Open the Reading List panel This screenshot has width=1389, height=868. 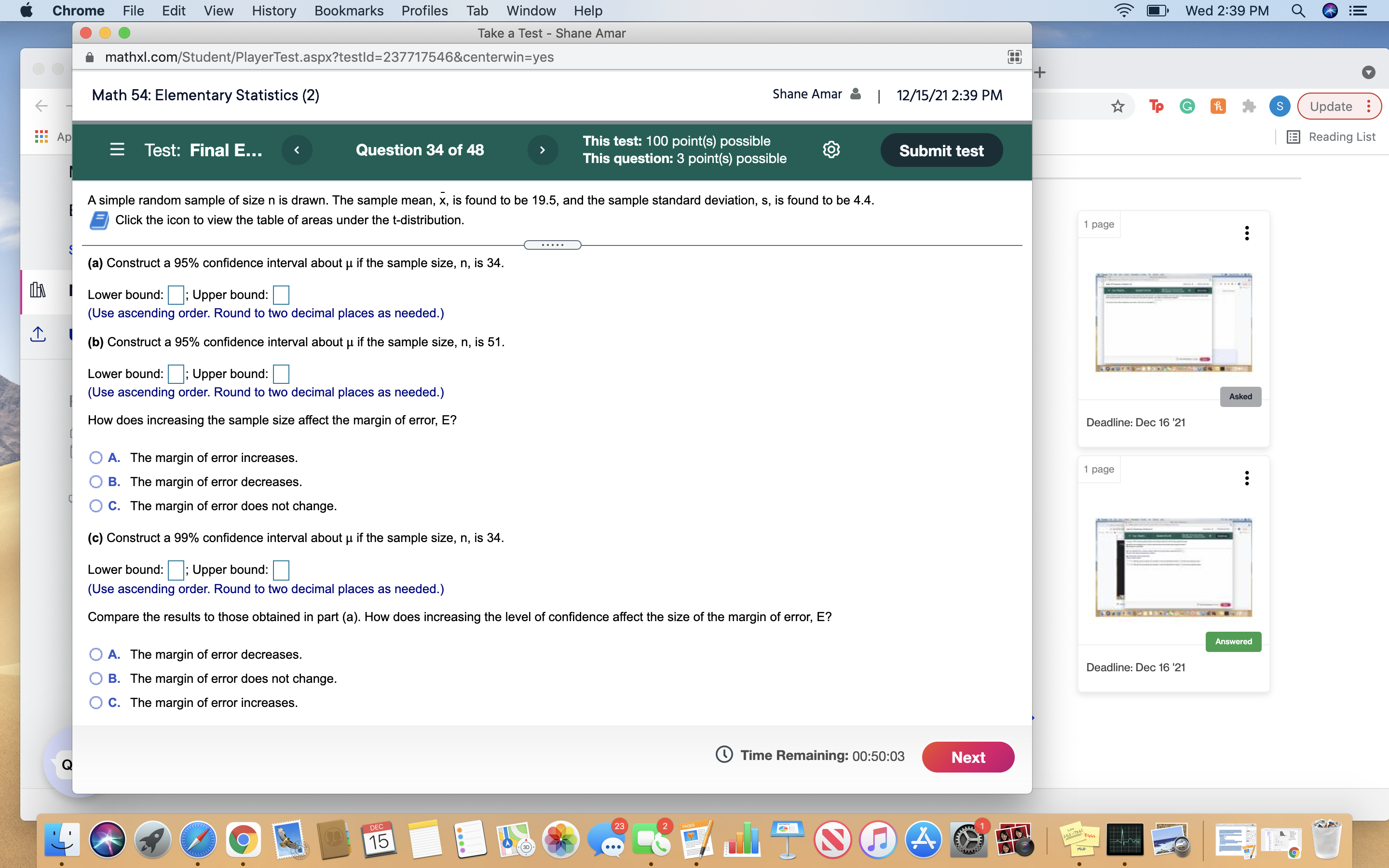pos(1331,136)
